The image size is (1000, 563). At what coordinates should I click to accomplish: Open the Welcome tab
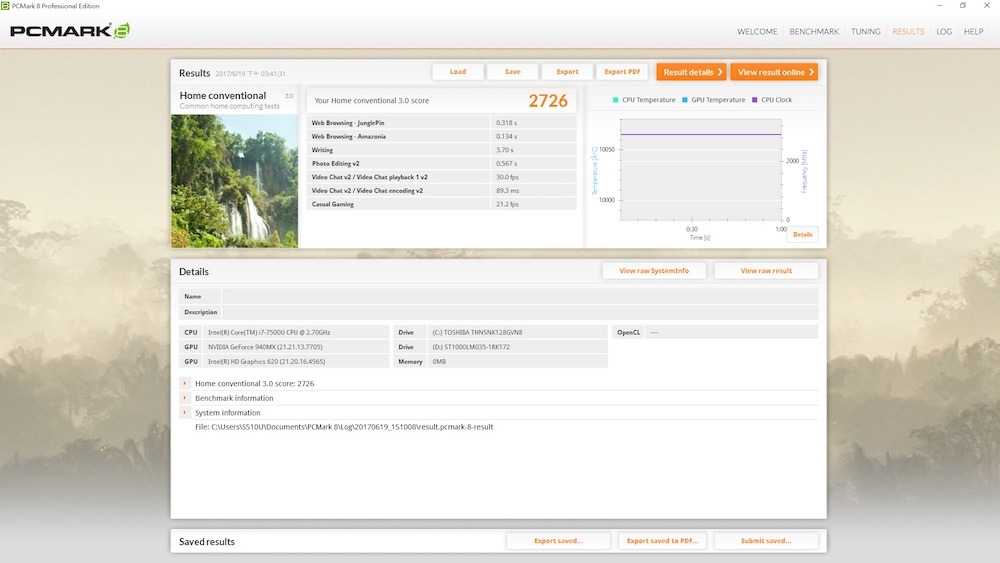[x=757, y=32]
